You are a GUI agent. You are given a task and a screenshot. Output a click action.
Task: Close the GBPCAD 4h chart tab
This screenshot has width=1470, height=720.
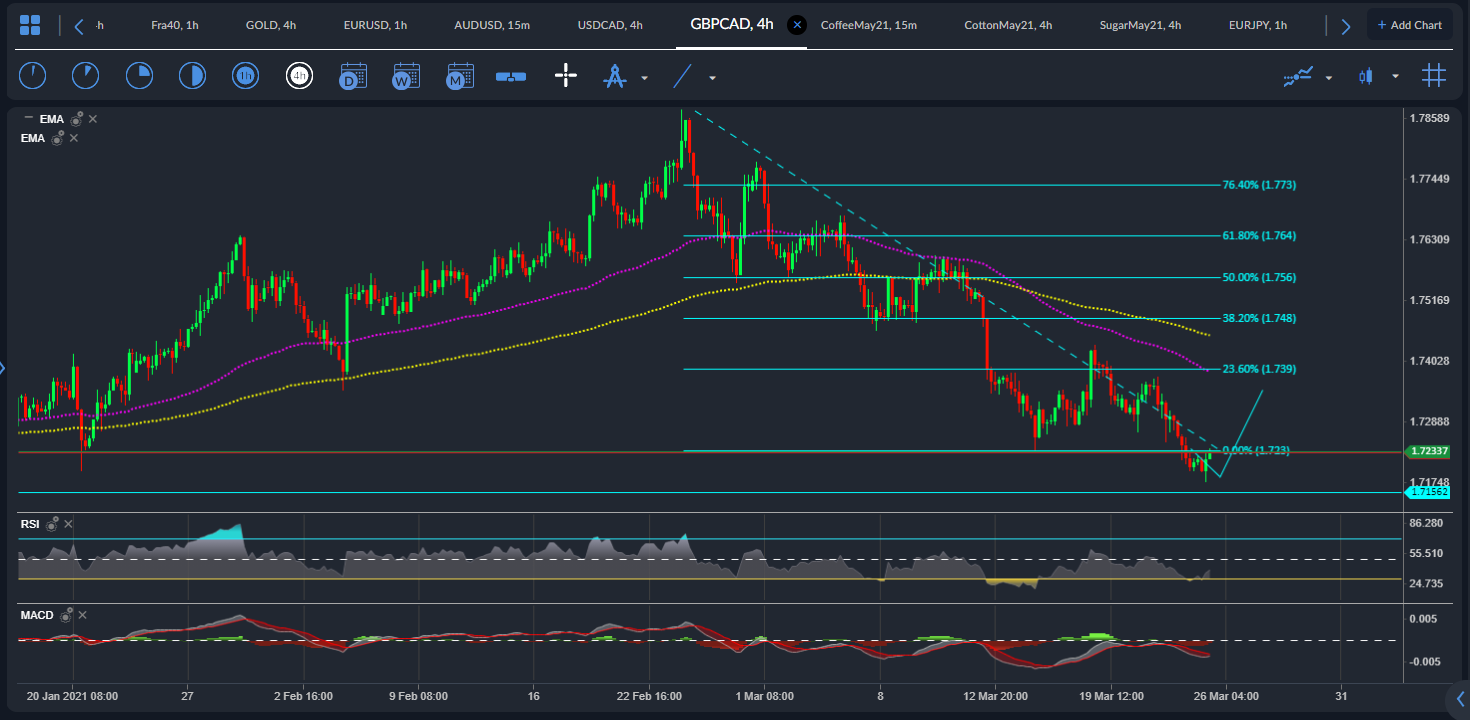point(797,25)
